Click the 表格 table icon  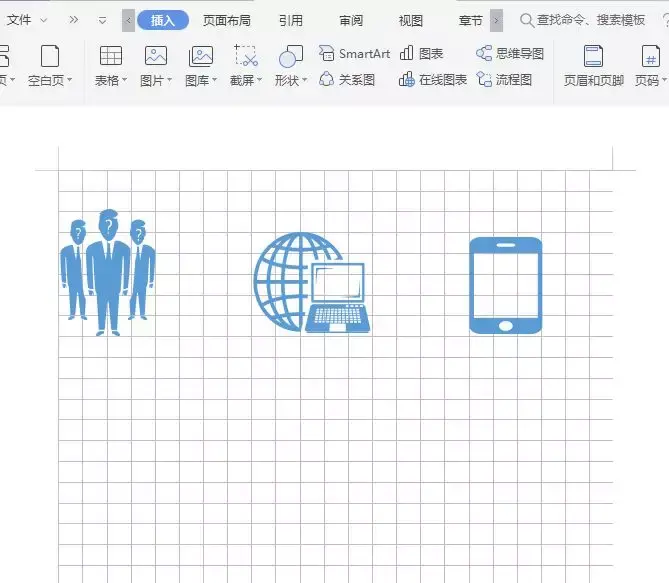(x=111, y=55)
